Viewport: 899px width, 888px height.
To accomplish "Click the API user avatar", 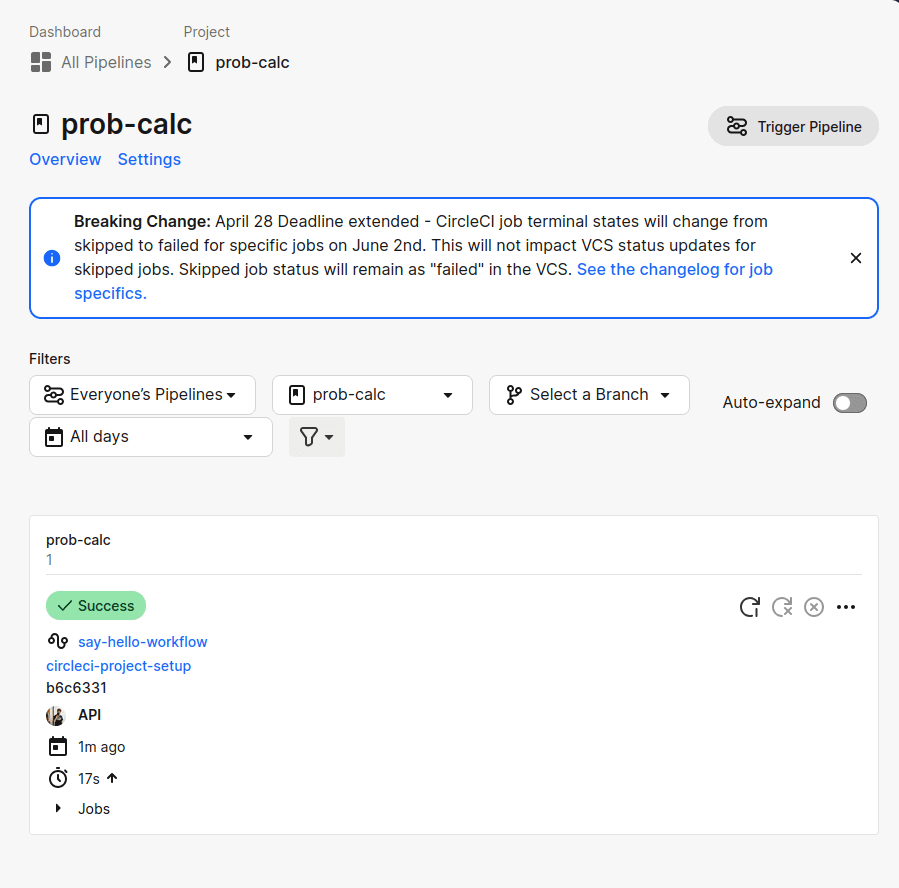I will pos(56,715).
